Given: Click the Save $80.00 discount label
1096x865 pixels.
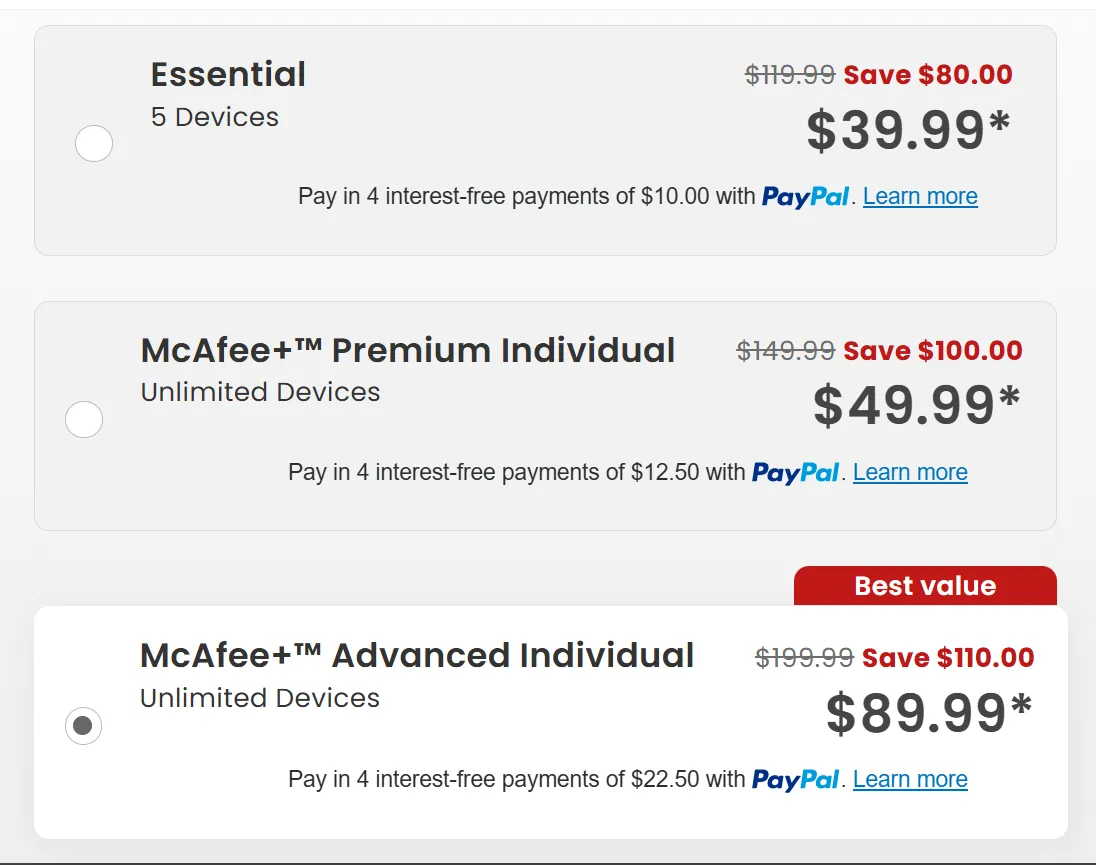Looking at the screenshot, I should pos(928,75).
